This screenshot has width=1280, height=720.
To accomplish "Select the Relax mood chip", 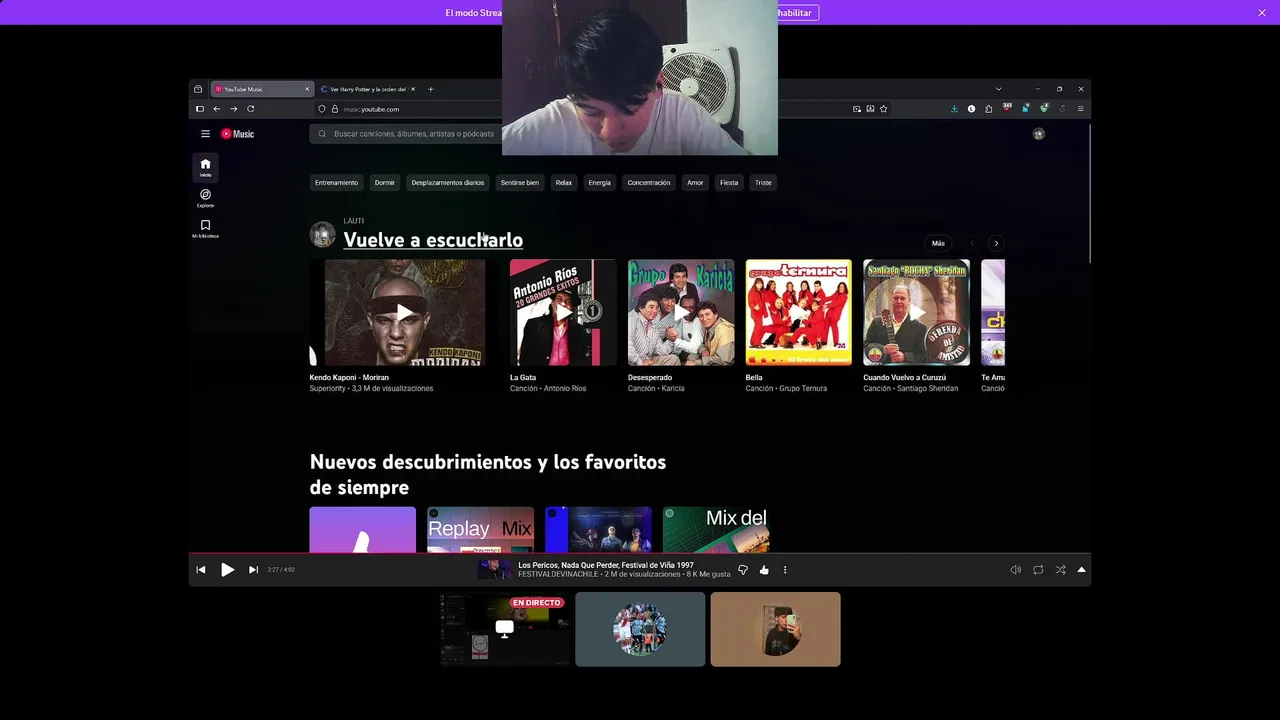I will click(564, 183).
